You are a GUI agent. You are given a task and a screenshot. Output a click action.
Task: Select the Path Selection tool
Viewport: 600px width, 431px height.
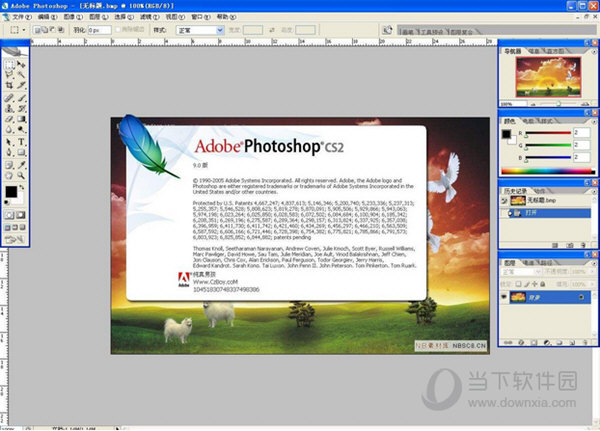(x=10, y=142)
